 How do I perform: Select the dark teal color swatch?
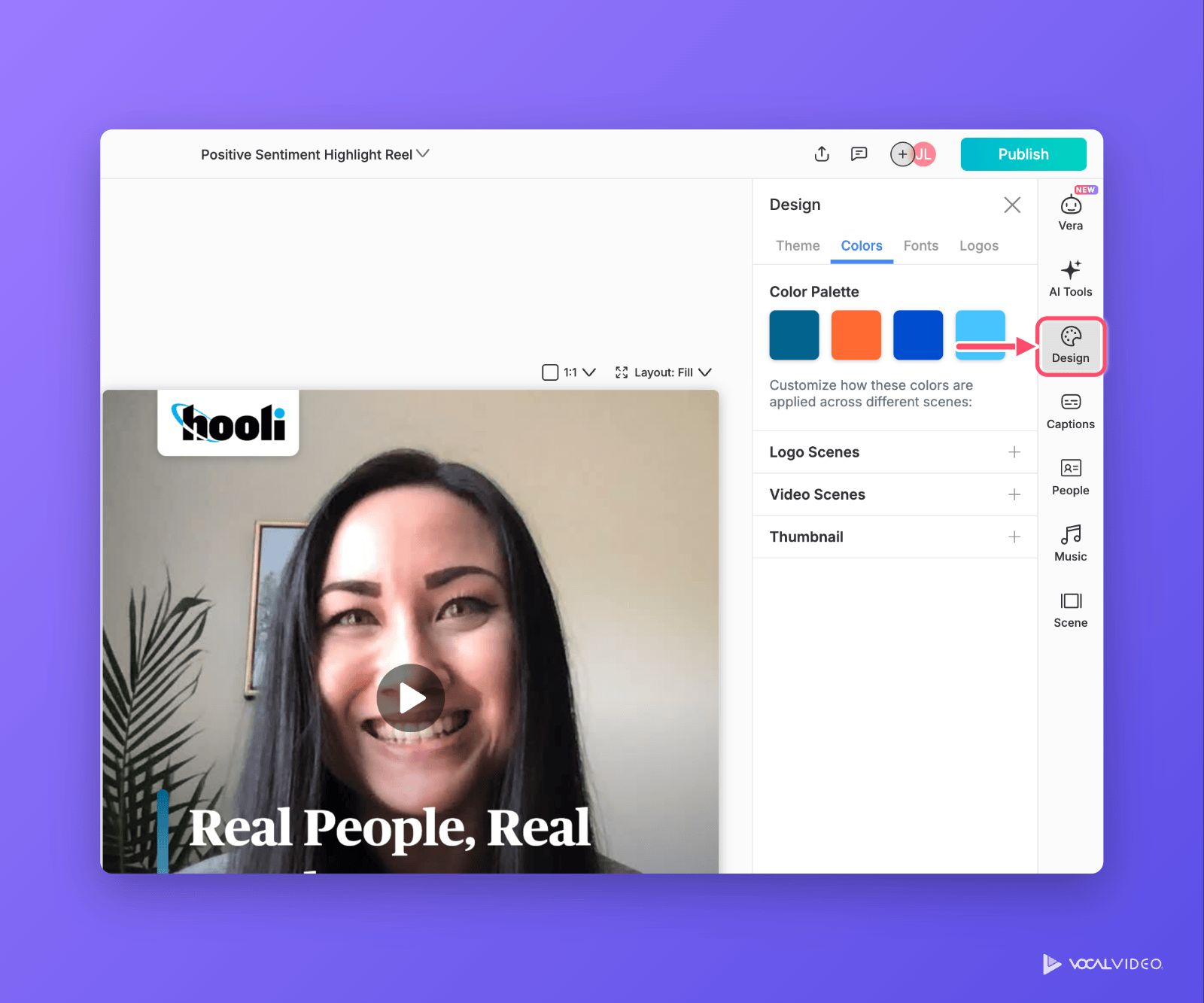(794, 335)
